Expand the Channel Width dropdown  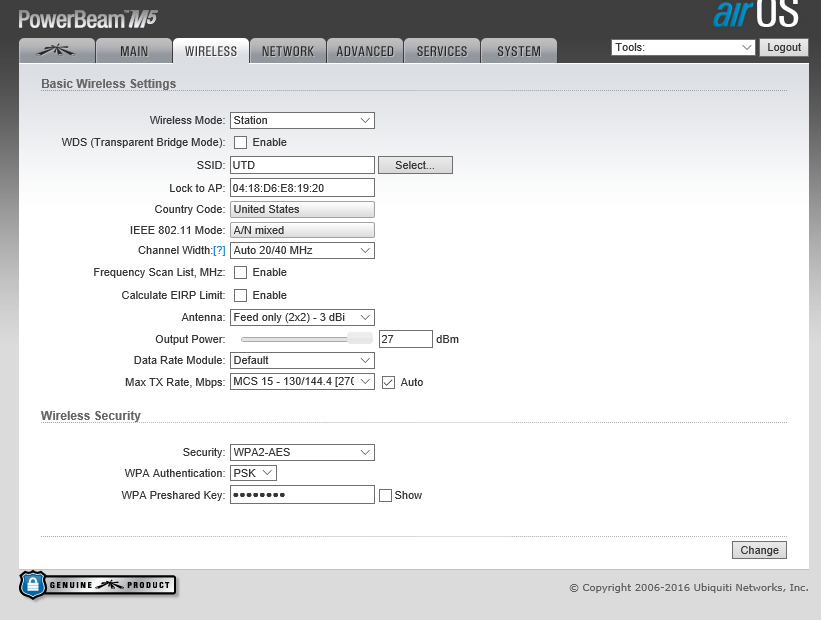pos(302,251)
